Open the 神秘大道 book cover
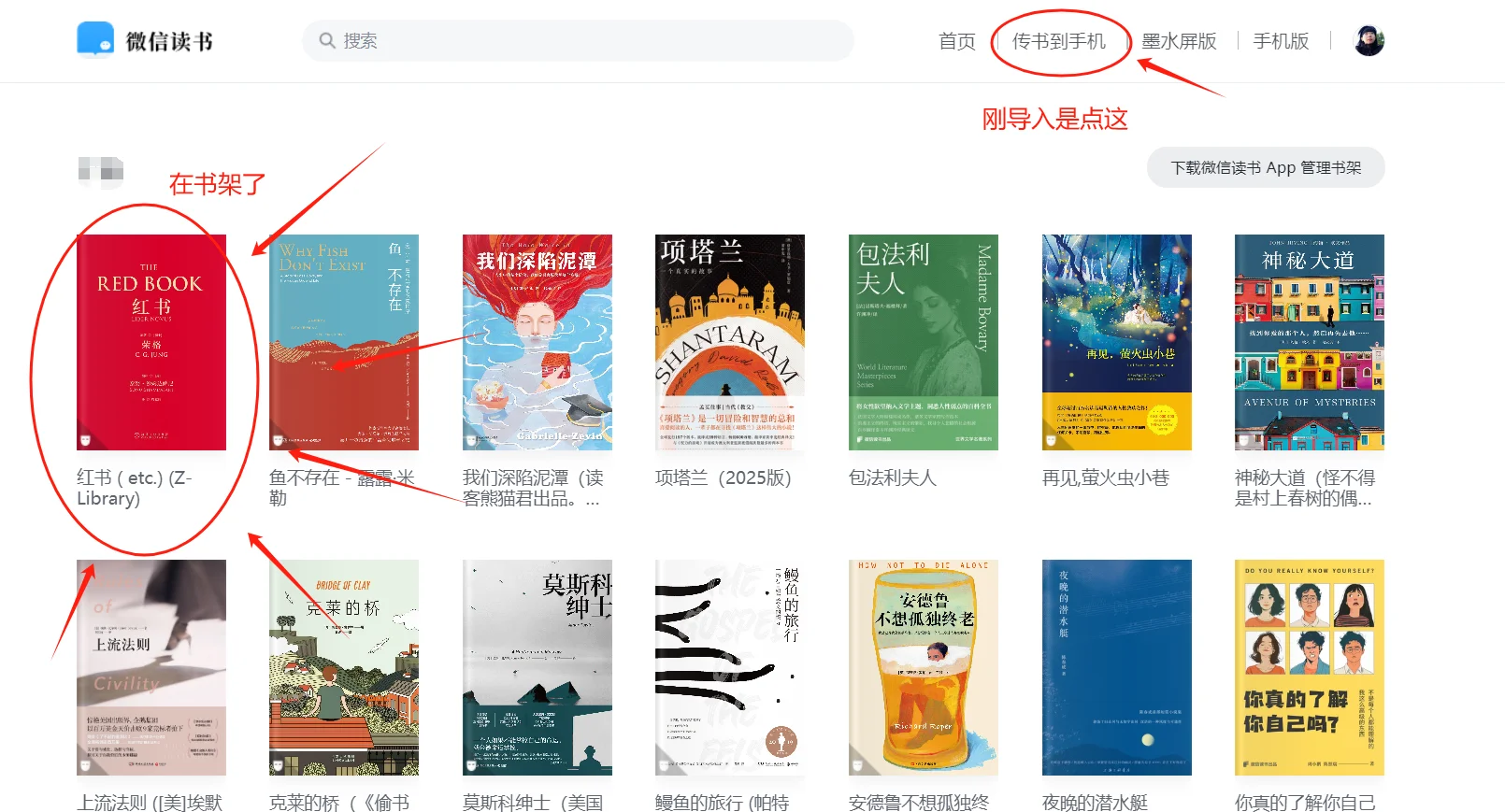The height and width of the screenshot is (812, 1505). [1310, 342]
